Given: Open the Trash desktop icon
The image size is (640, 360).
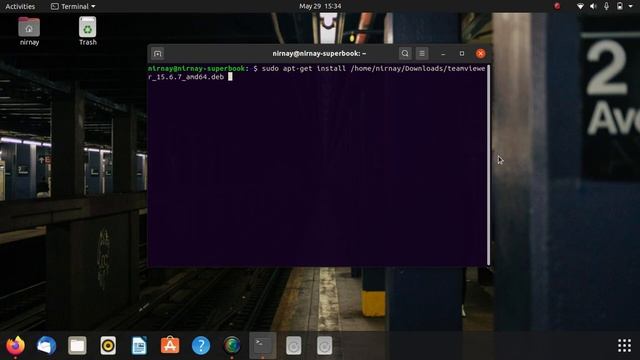Looking at the screenshot, I should (x=88, y=31).
